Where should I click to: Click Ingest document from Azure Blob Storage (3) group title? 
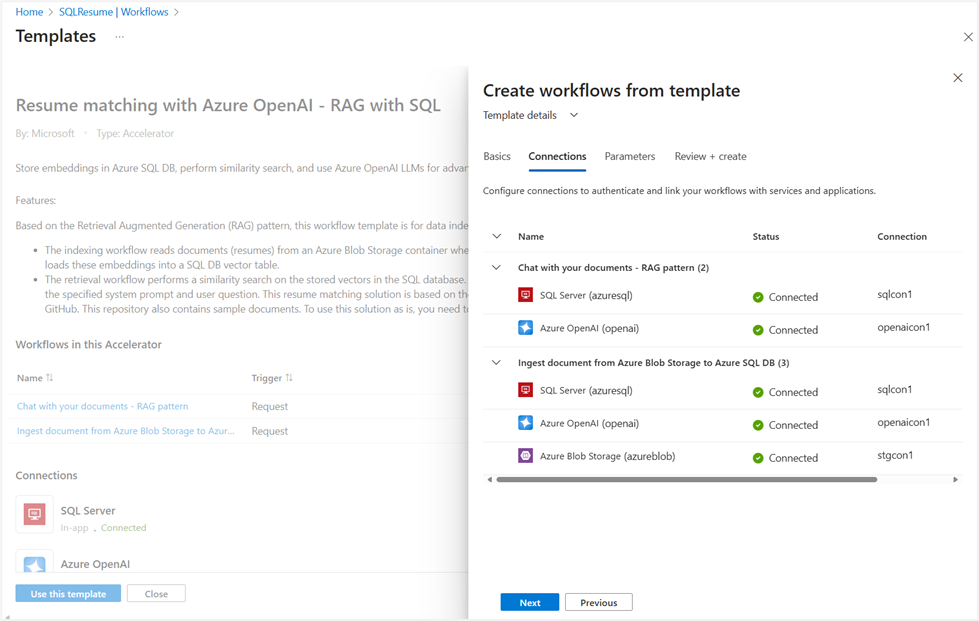click(x=653, y=363)
